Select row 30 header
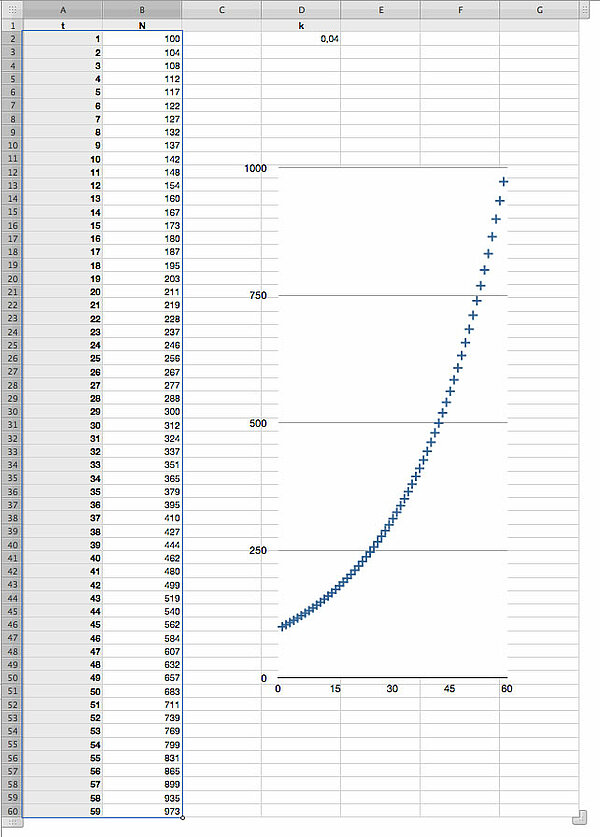The height and width of the screenshot is (837, 600). (x=12, y=411)
